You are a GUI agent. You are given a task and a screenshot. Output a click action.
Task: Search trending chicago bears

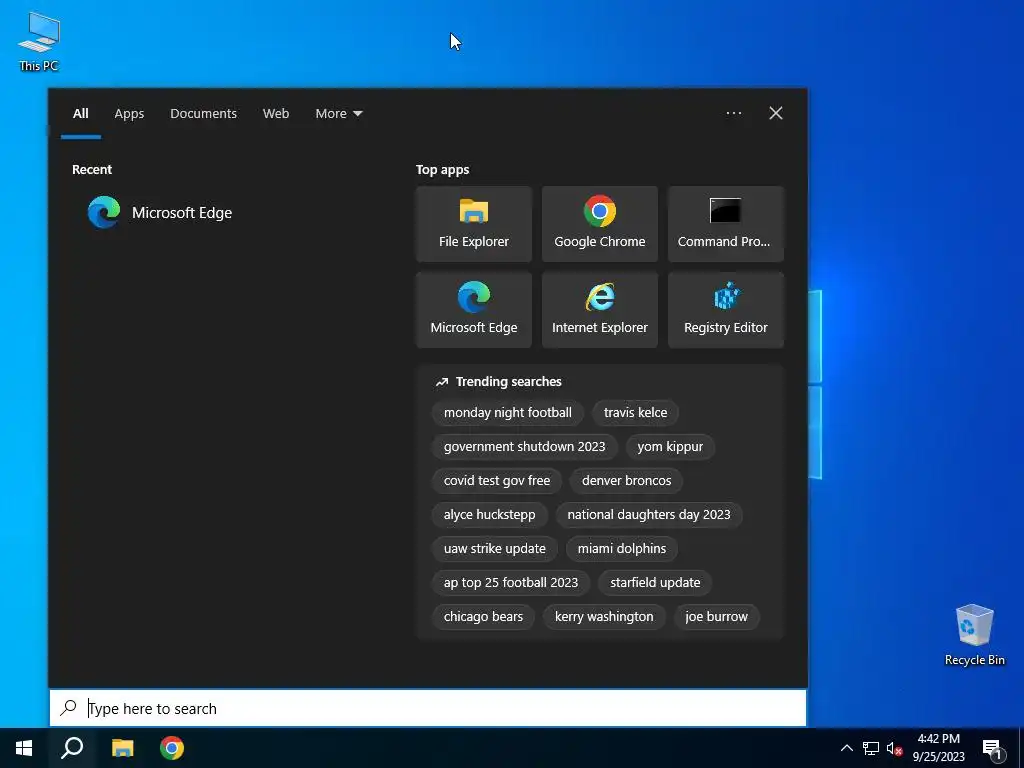pos(483,616)
